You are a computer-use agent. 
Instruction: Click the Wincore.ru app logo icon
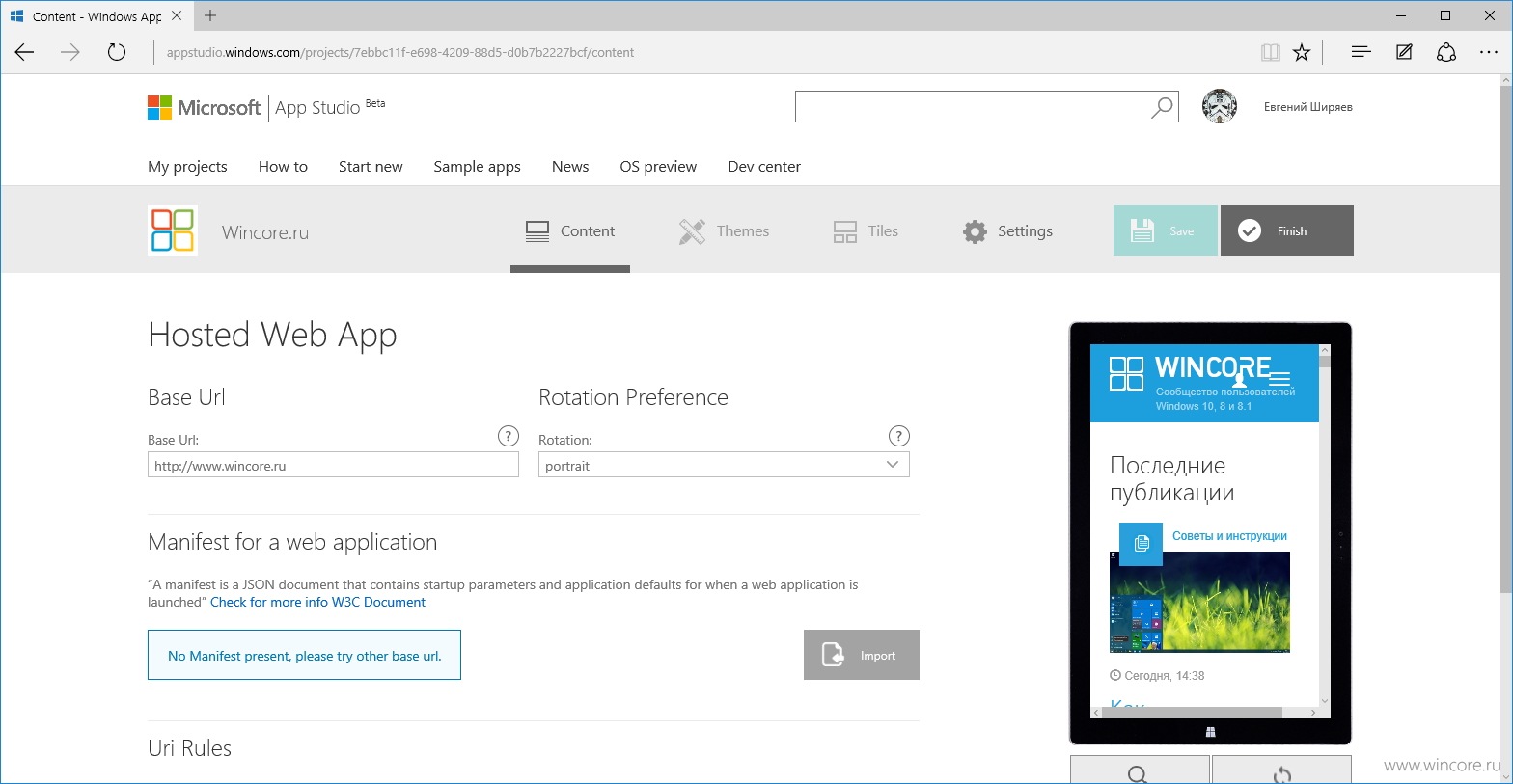(x=173, y=230)
